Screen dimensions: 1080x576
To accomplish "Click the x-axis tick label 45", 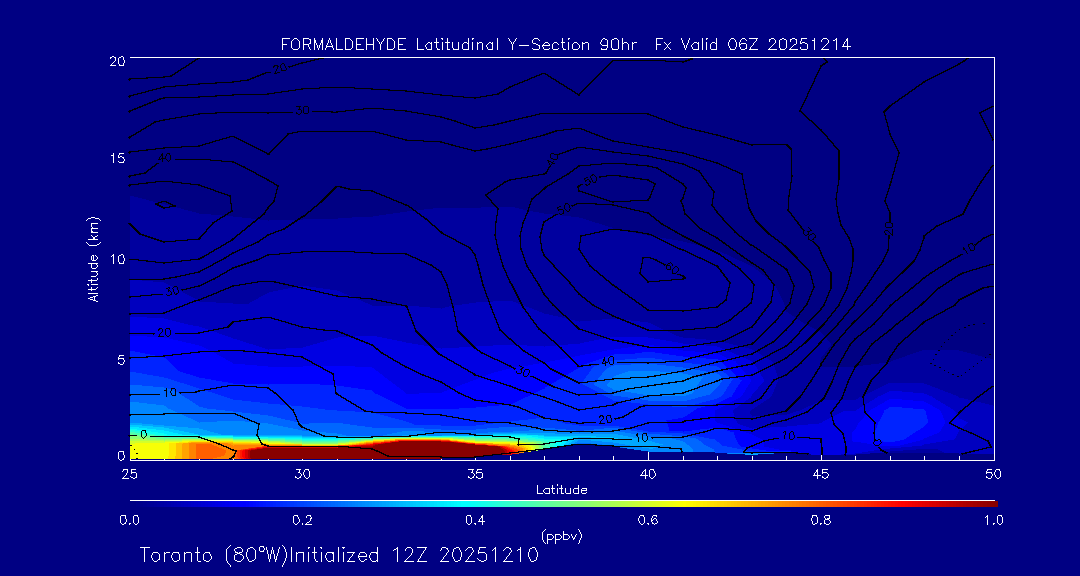I will (x=821, y=473).
